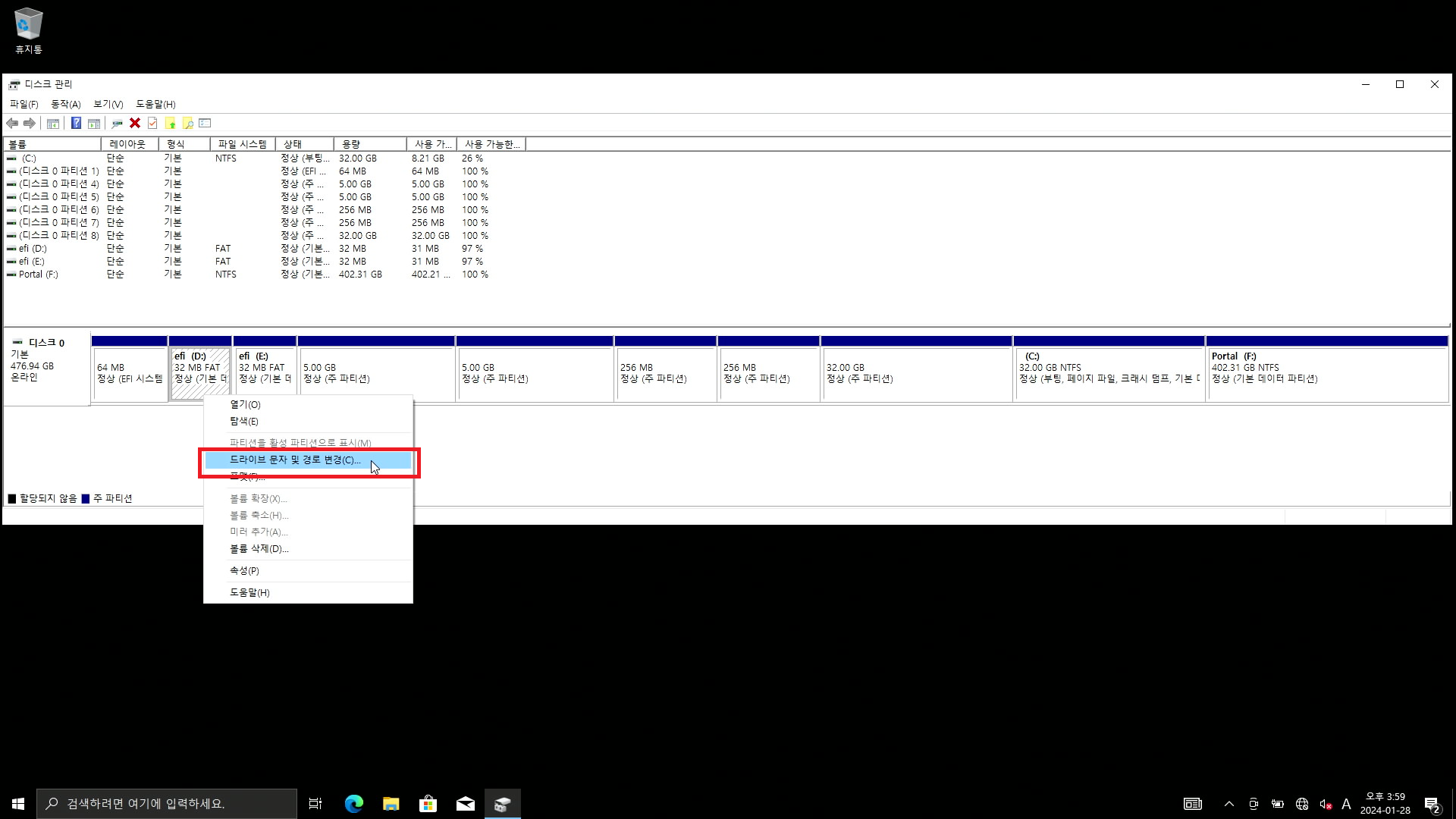Open the 동작(A) menu
This screenshot has width=1456, height=819.
point(65,104)
